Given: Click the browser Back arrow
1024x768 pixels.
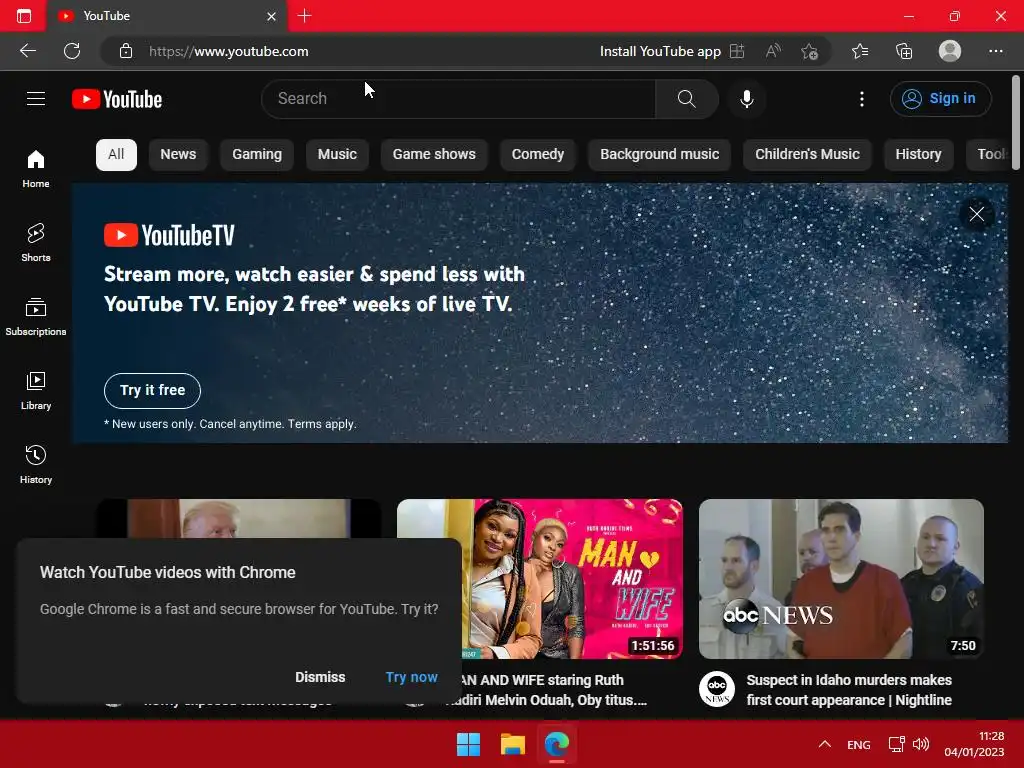Looking at the screenshot, I should pos(27,51).
